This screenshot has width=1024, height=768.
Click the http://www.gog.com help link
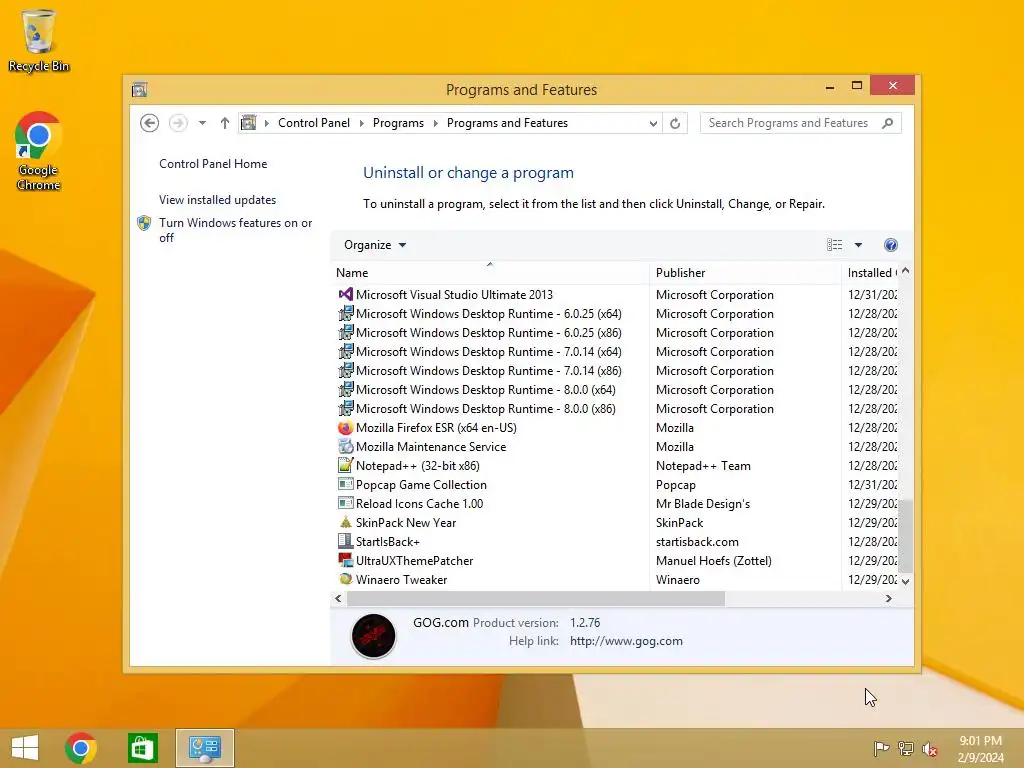click(626, 641)
